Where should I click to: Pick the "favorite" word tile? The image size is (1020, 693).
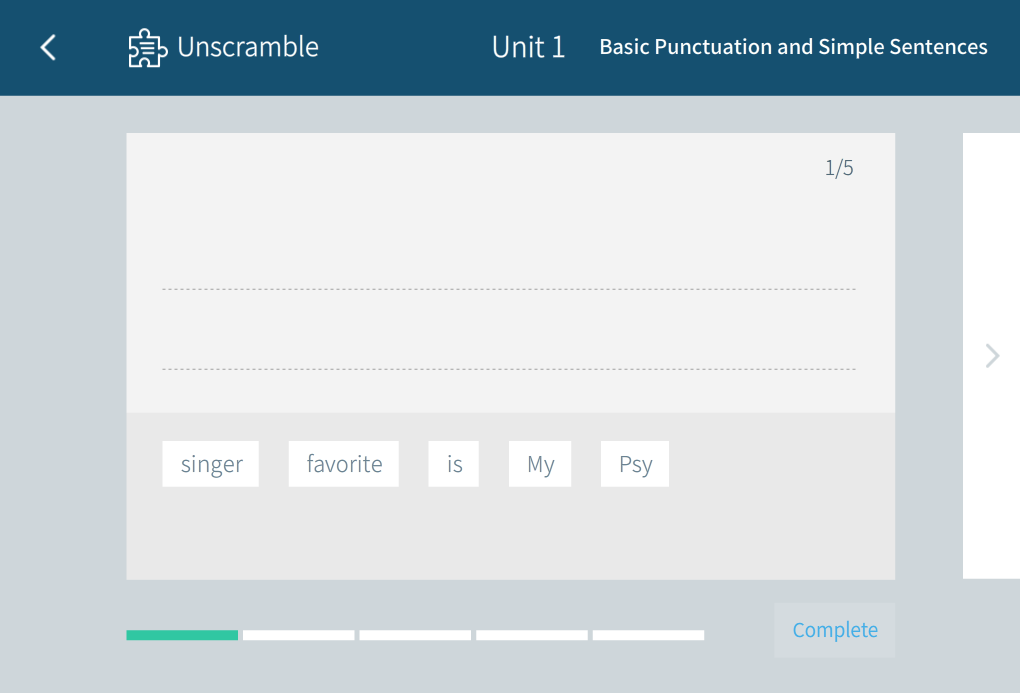click(344, 464)
